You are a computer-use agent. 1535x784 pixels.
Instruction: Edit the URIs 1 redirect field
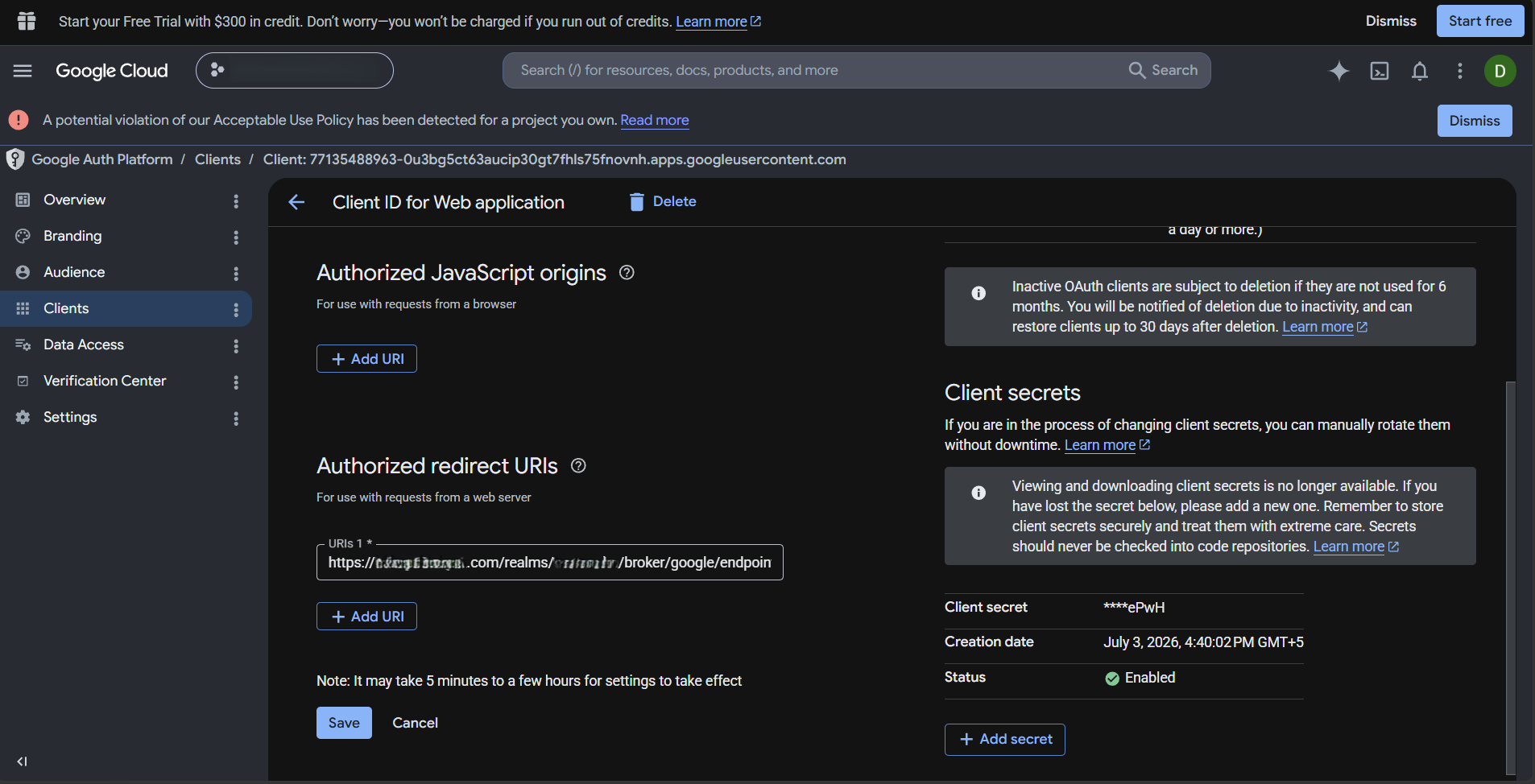[x=550, y=563]
